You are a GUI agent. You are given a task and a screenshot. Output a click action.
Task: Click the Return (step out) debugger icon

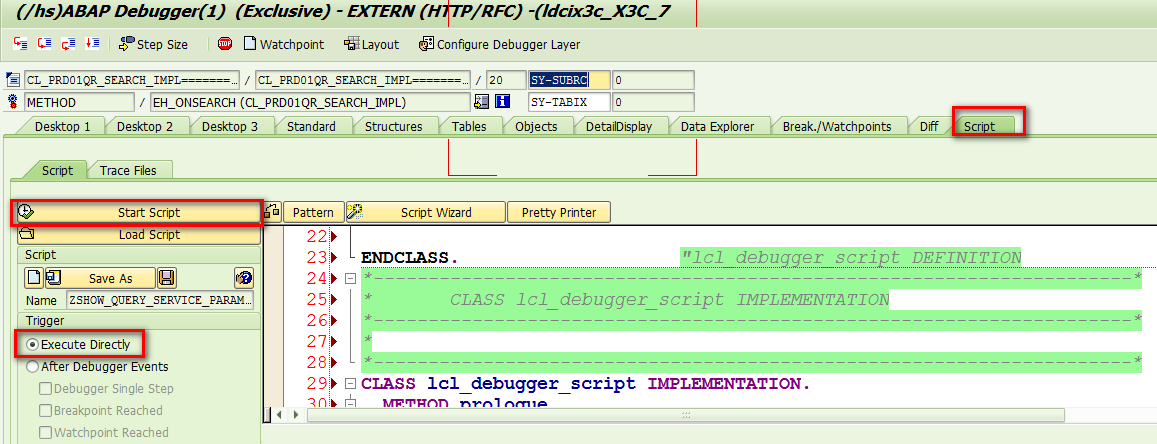[68, 44]
